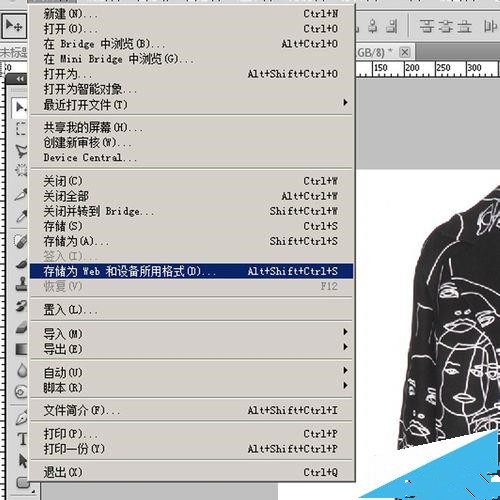This screenshot has height=500, width=500.
Task: Collapse the toolbox with the double-arrow
Action: pos(20,79)
